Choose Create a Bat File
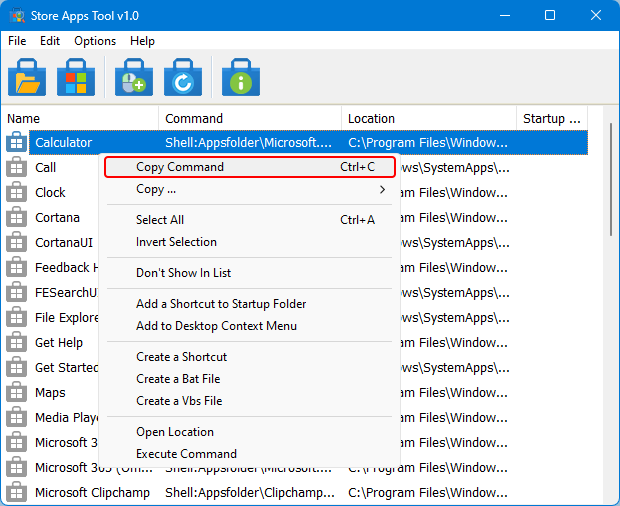Image resolution: width=620 pixels, height=506 pixels. (250, 379)
